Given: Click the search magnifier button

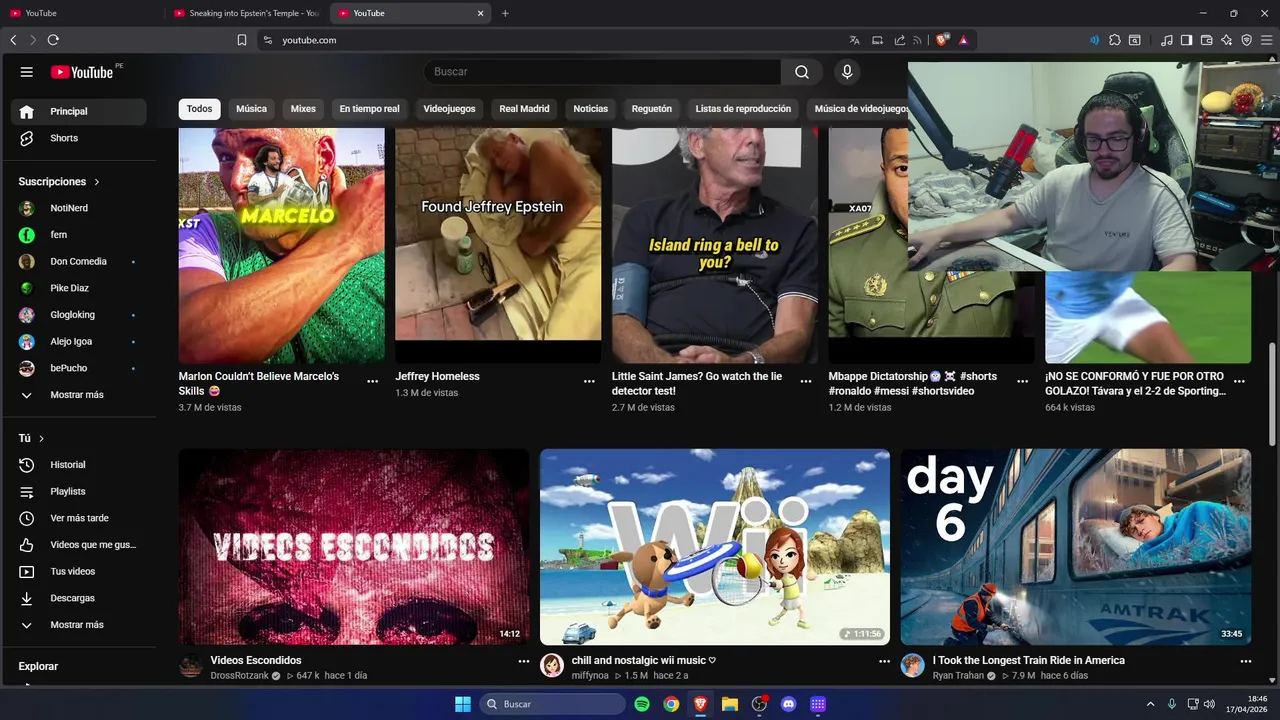Looking at the screenshot, I should point(802,72).
